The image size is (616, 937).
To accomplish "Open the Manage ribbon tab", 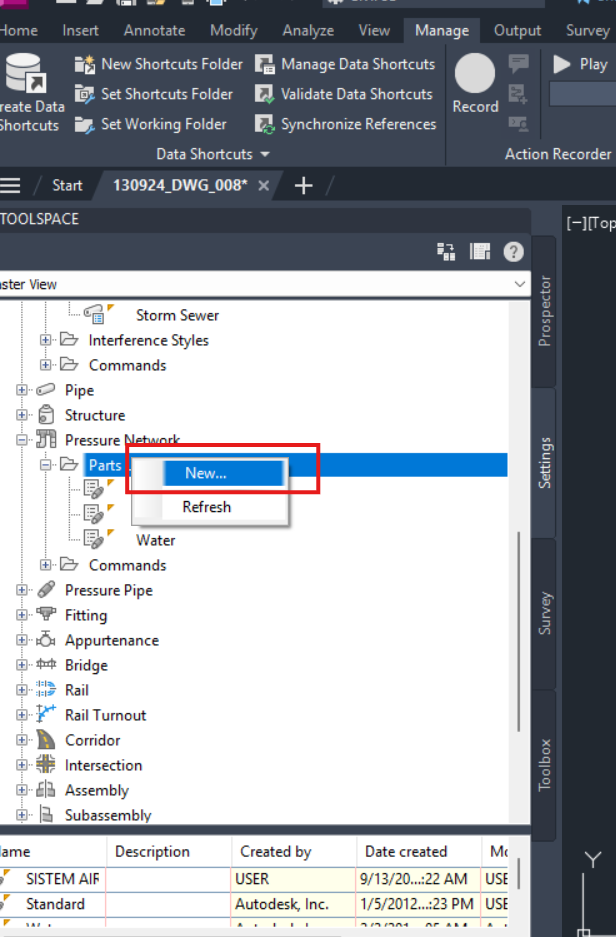I will 442,30.
